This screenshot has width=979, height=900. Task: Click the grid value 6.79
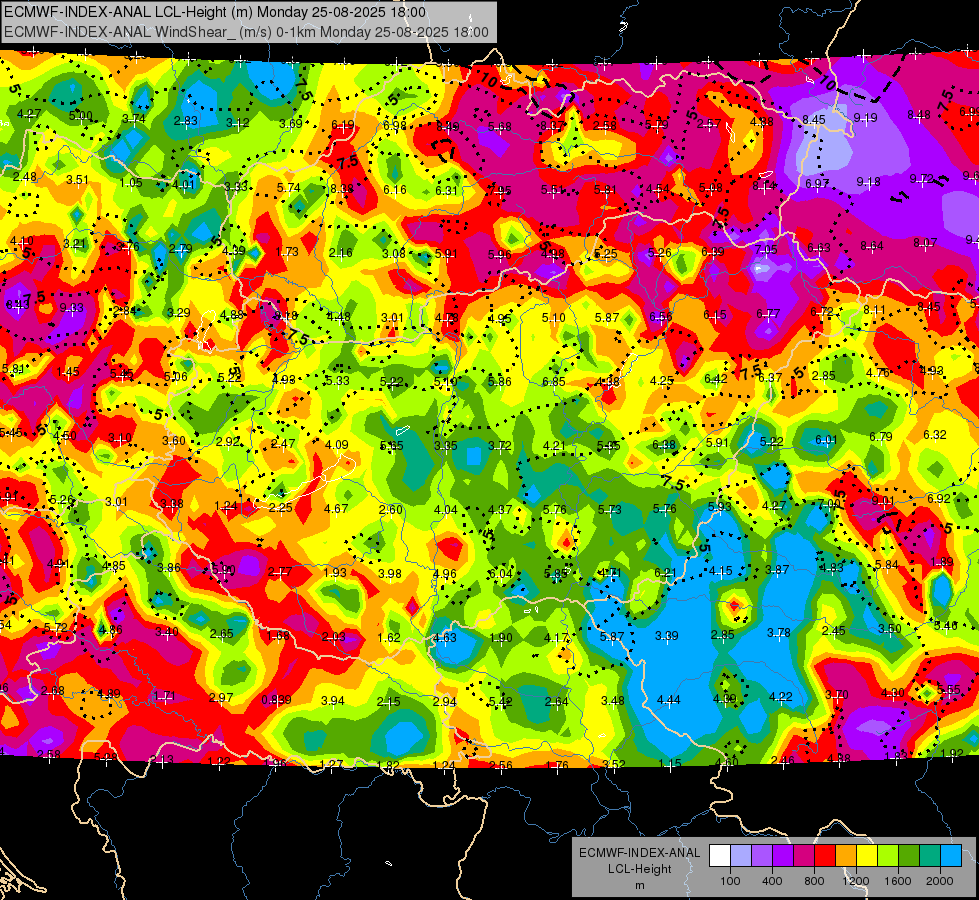tap(880, 437)
